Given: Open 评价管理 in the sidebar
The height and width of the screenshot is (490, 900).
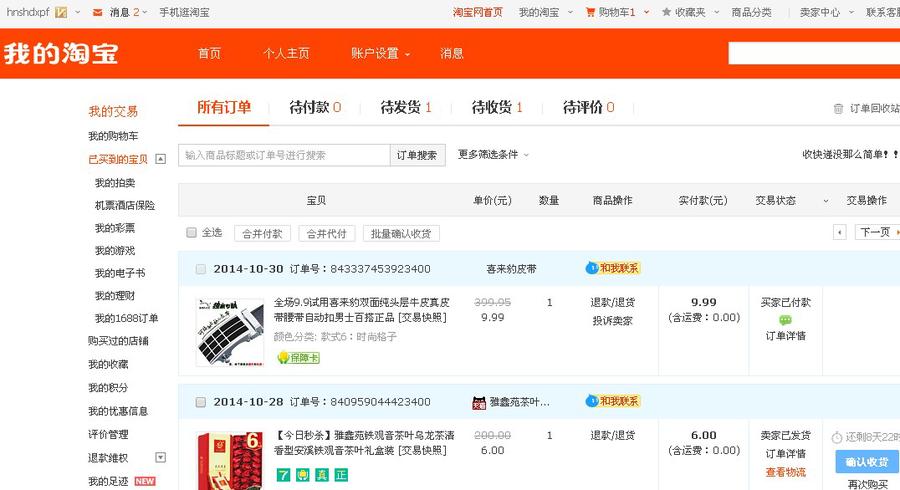Looking at the screenshot, I should click(108, 434).
